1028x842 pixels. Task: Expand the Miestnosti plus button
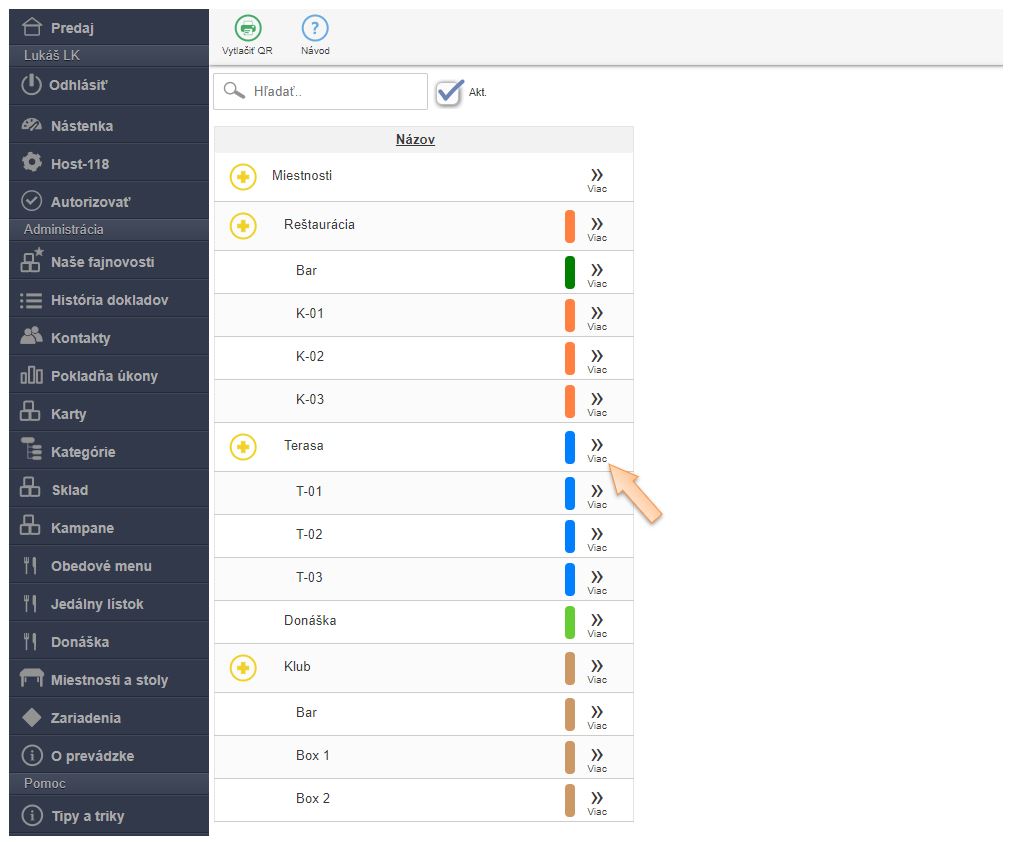[x=243, y=177]
